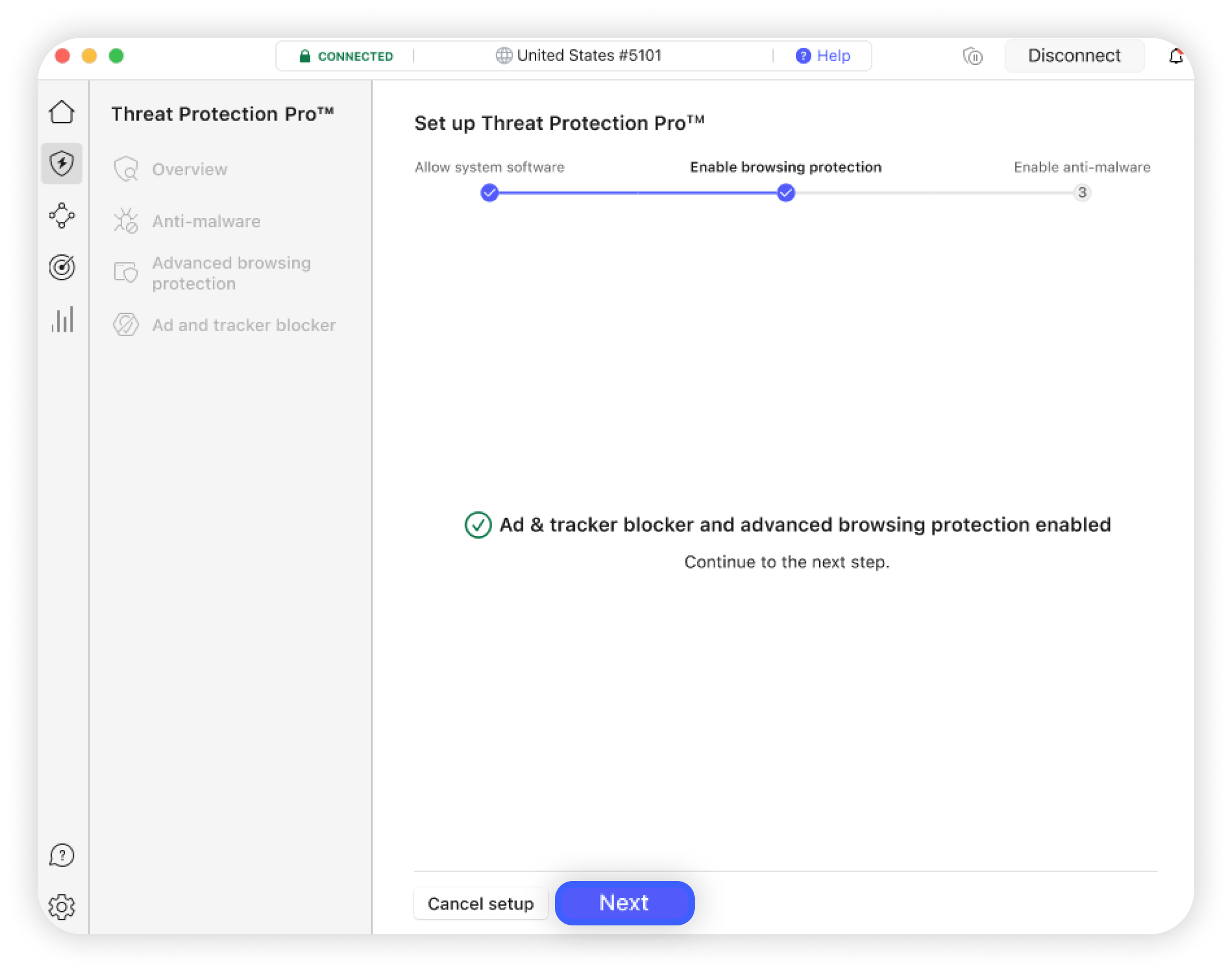The image size is (1232, 972).
Task: Click the Next button
Action: click(624, 903)
